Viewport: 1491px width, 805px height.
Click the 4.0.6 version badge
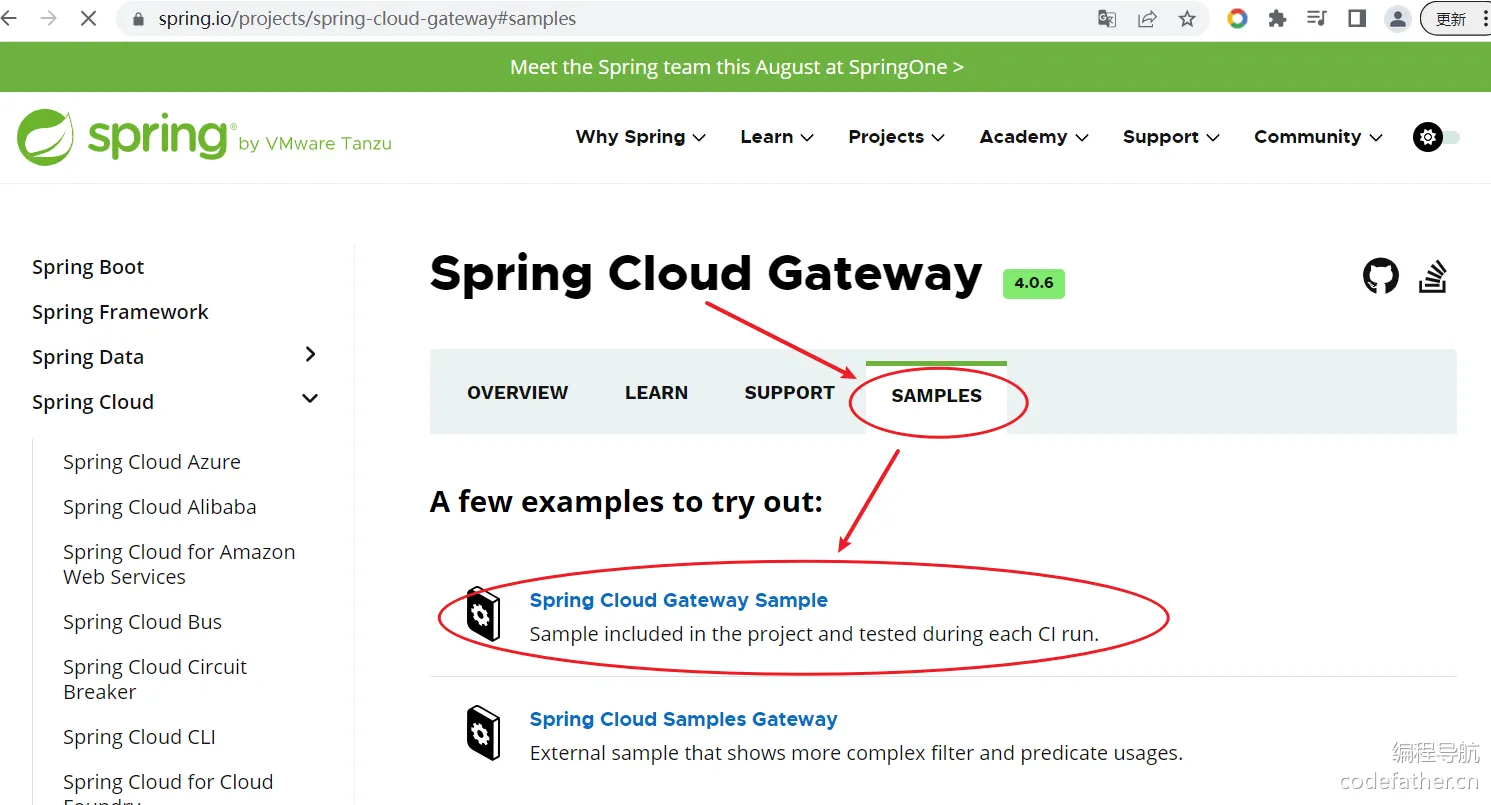[x=1034, y=283]
